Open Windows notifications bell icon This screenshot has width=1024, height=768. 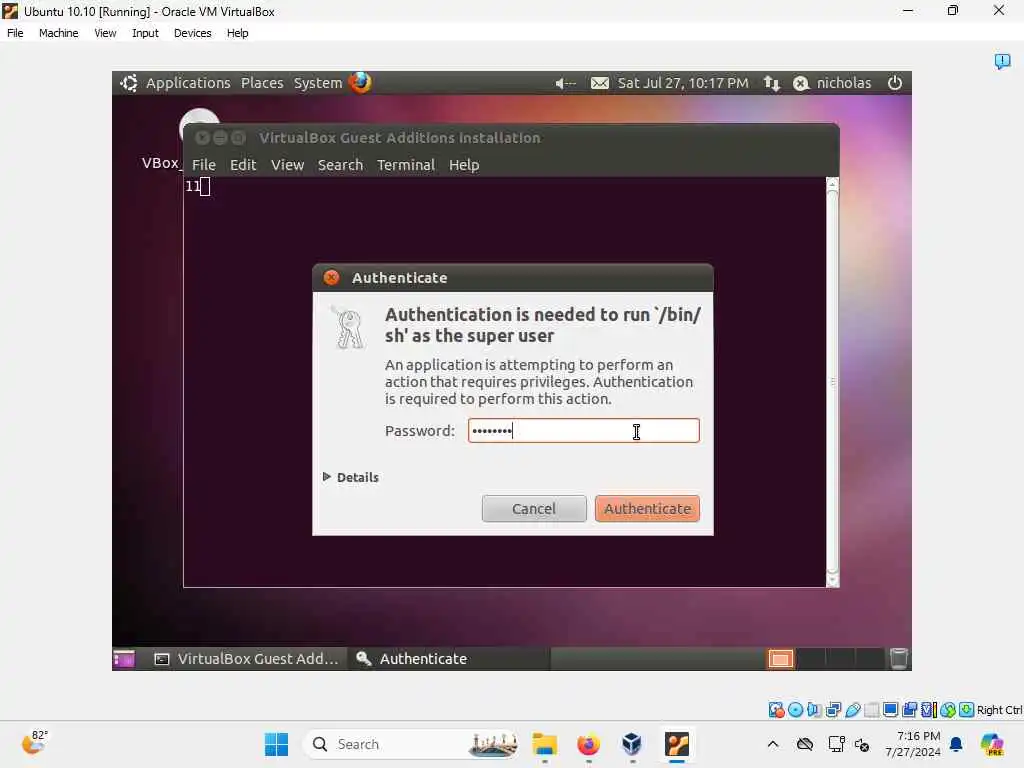[x=956, y=744]
